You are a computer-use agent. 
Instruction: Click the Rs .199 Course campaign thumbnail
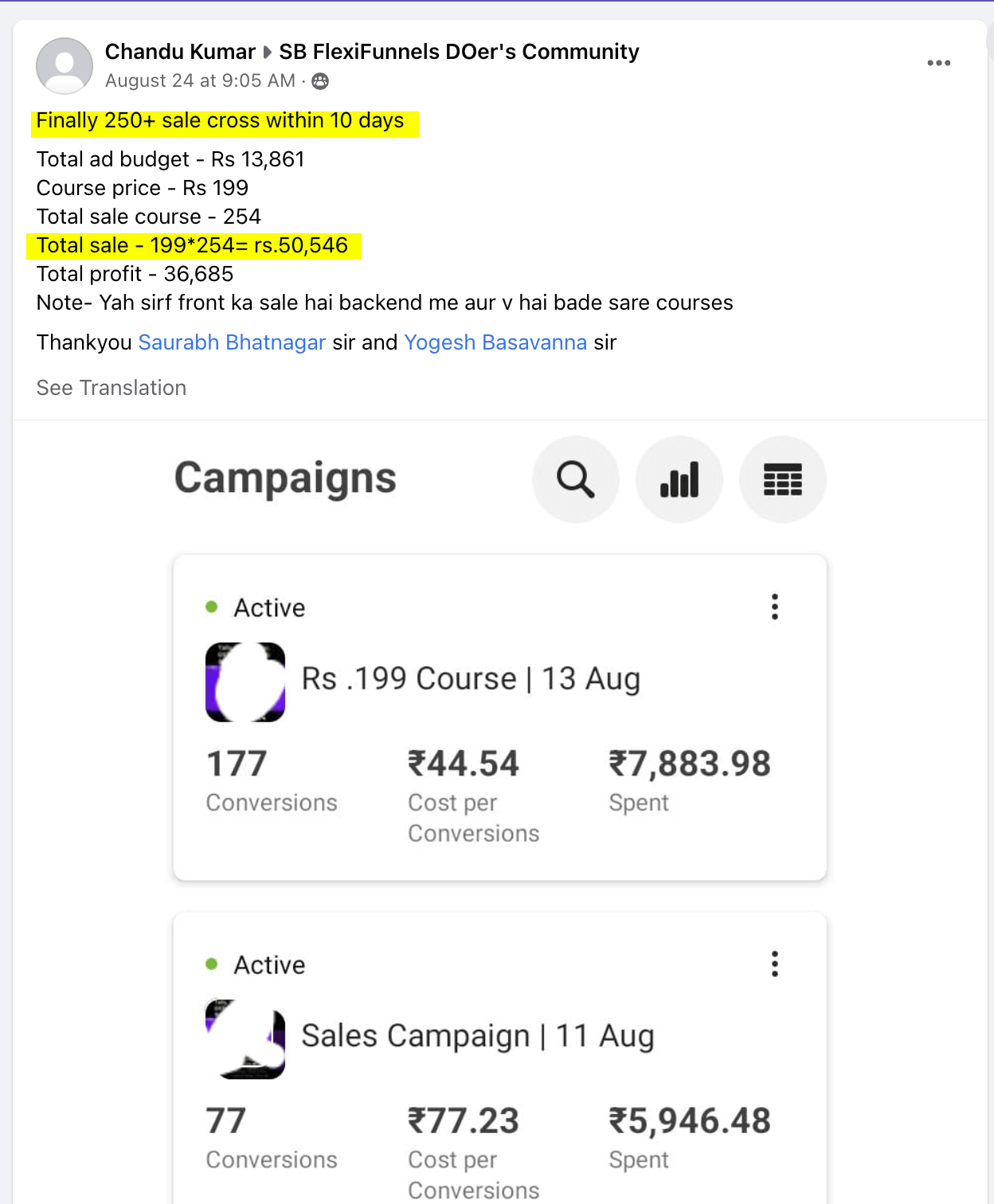tap(245, 682)
